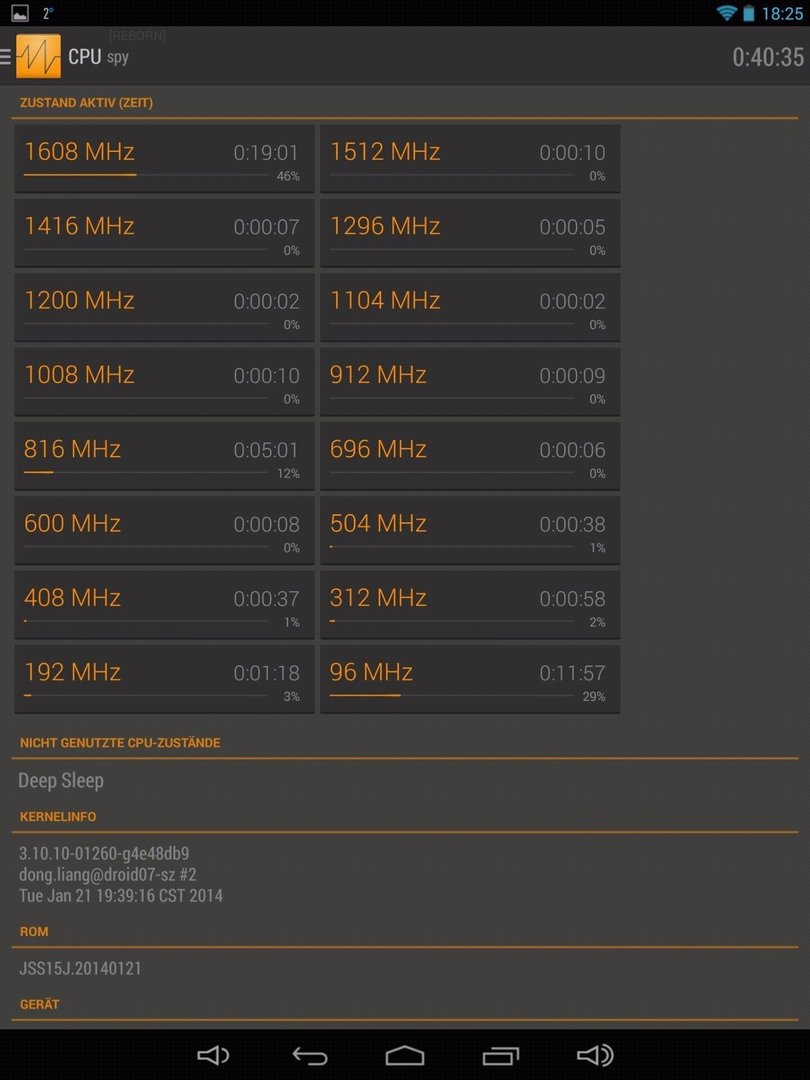810x1080 pixels.
Task: Tap the 1608 MHz usage progress bar
Action: point(146,175)
